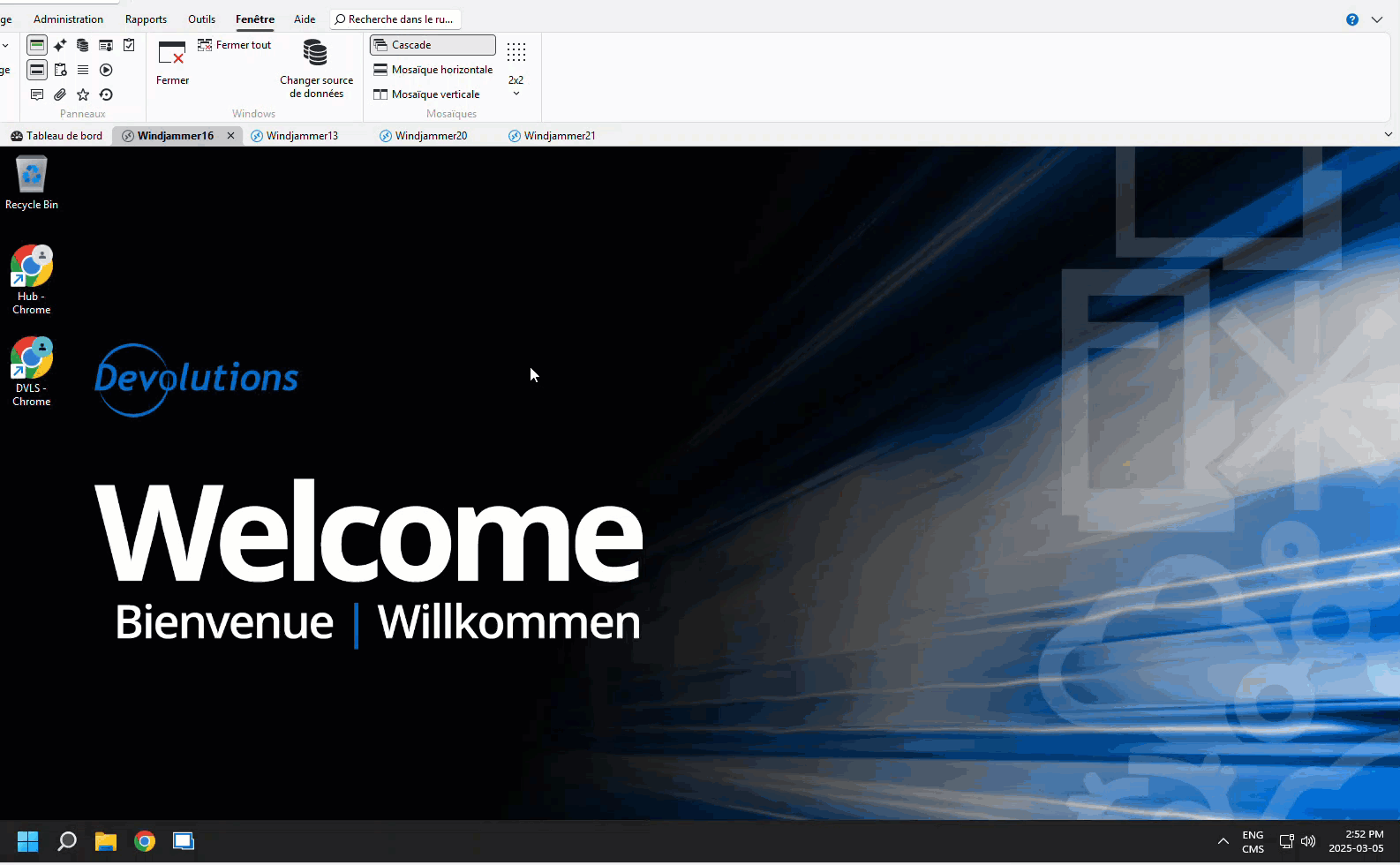Expand the tab list chevron at far right
The width and height of the screenshot is (1400, 865).
coord(1388,135)
